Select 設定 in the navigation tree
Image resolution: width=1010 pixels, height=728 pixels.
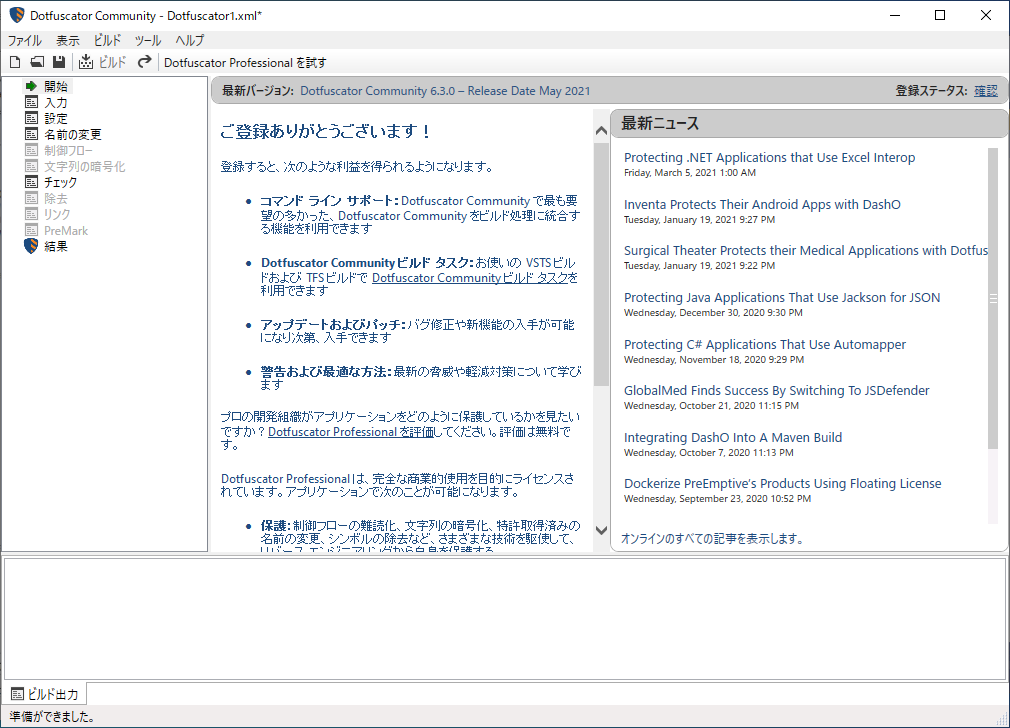coord(56,119)
